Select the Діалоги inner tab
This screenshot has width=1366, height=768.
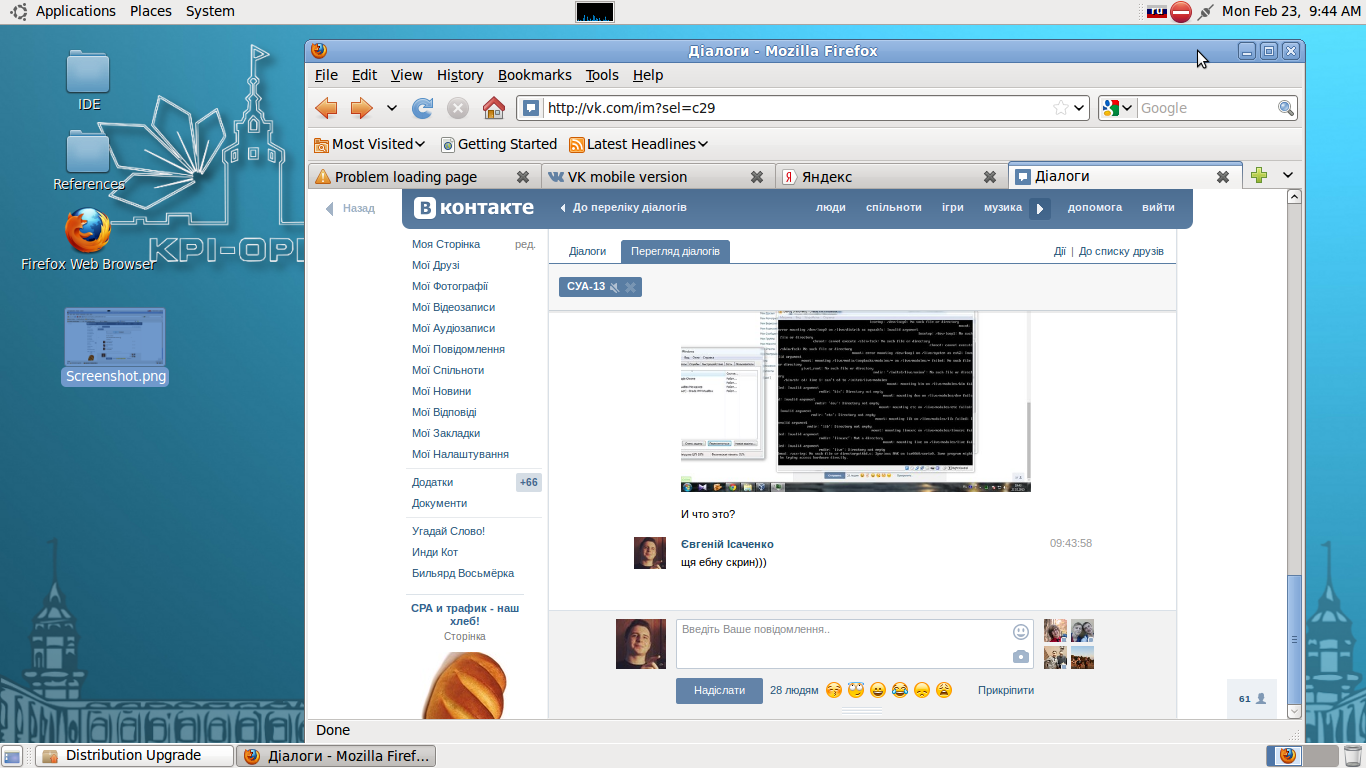point(587,252)
